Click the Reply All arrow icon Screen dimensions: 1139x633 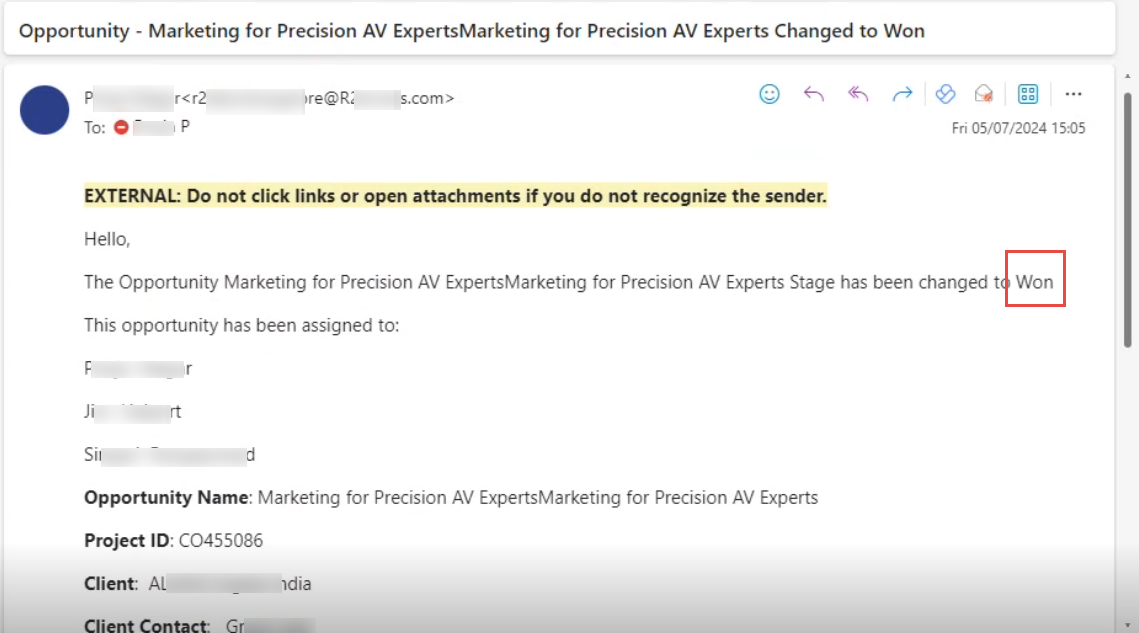tap(858, 94)
